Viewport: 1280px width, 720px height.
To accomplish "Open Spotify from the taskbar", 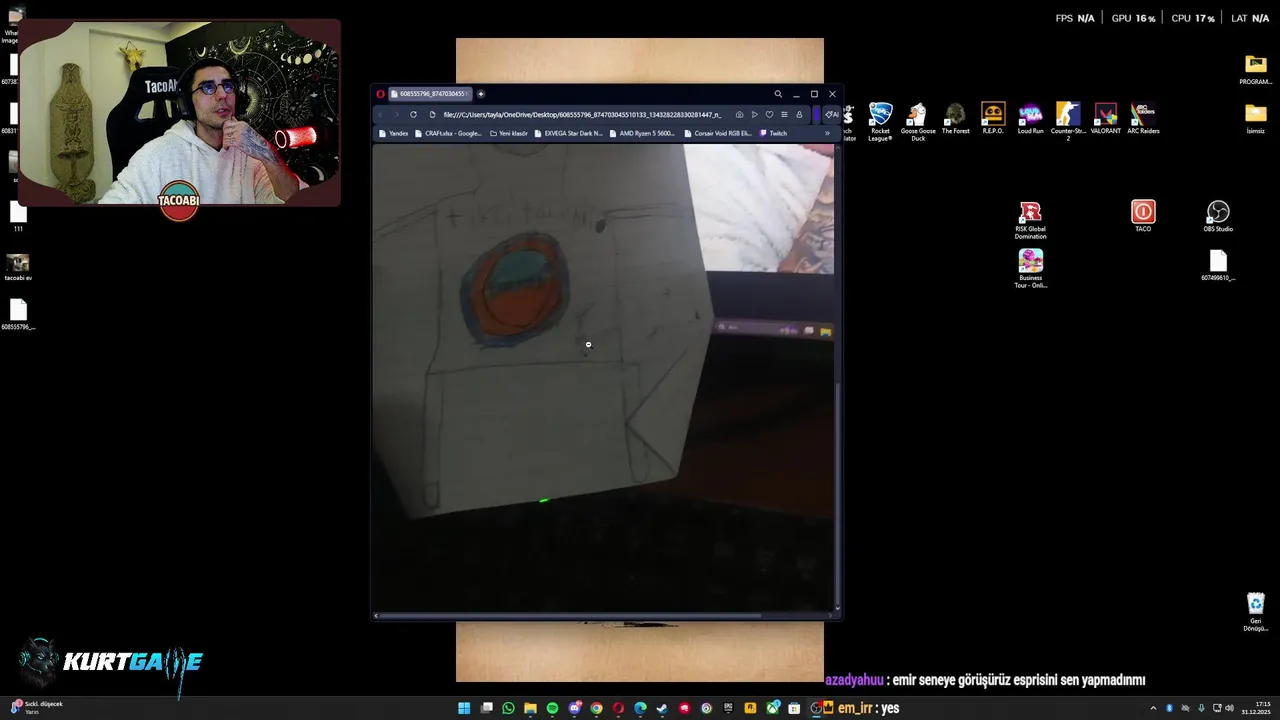I will [x=552, y=708].
